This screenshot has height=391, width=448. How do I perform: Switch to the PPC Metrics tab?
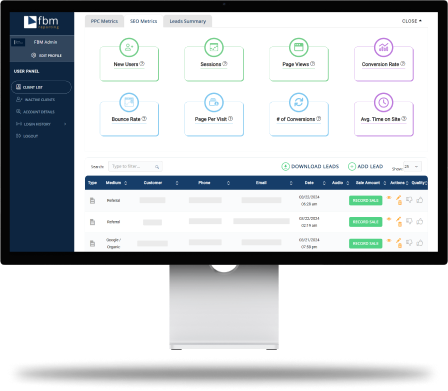[104, 21]
